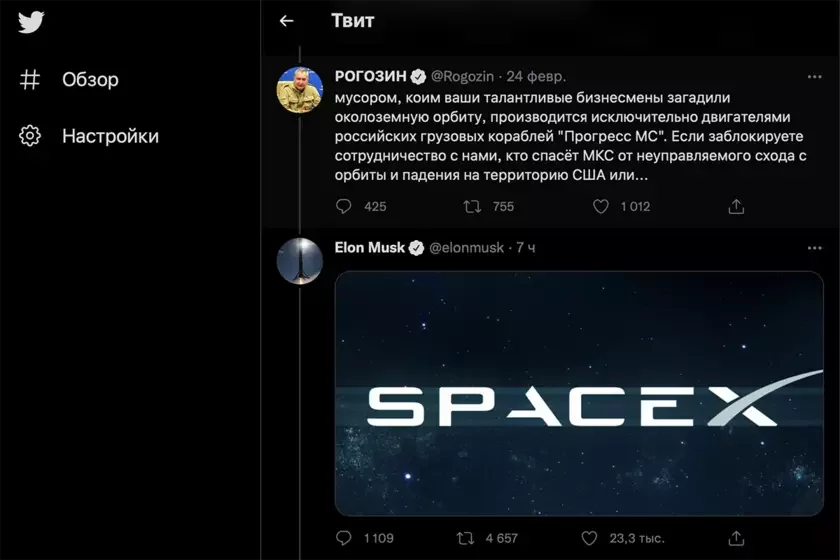Retweet Elon Musk's tweet showing 4 657
The image size is (840, 560).
[465, 538]
